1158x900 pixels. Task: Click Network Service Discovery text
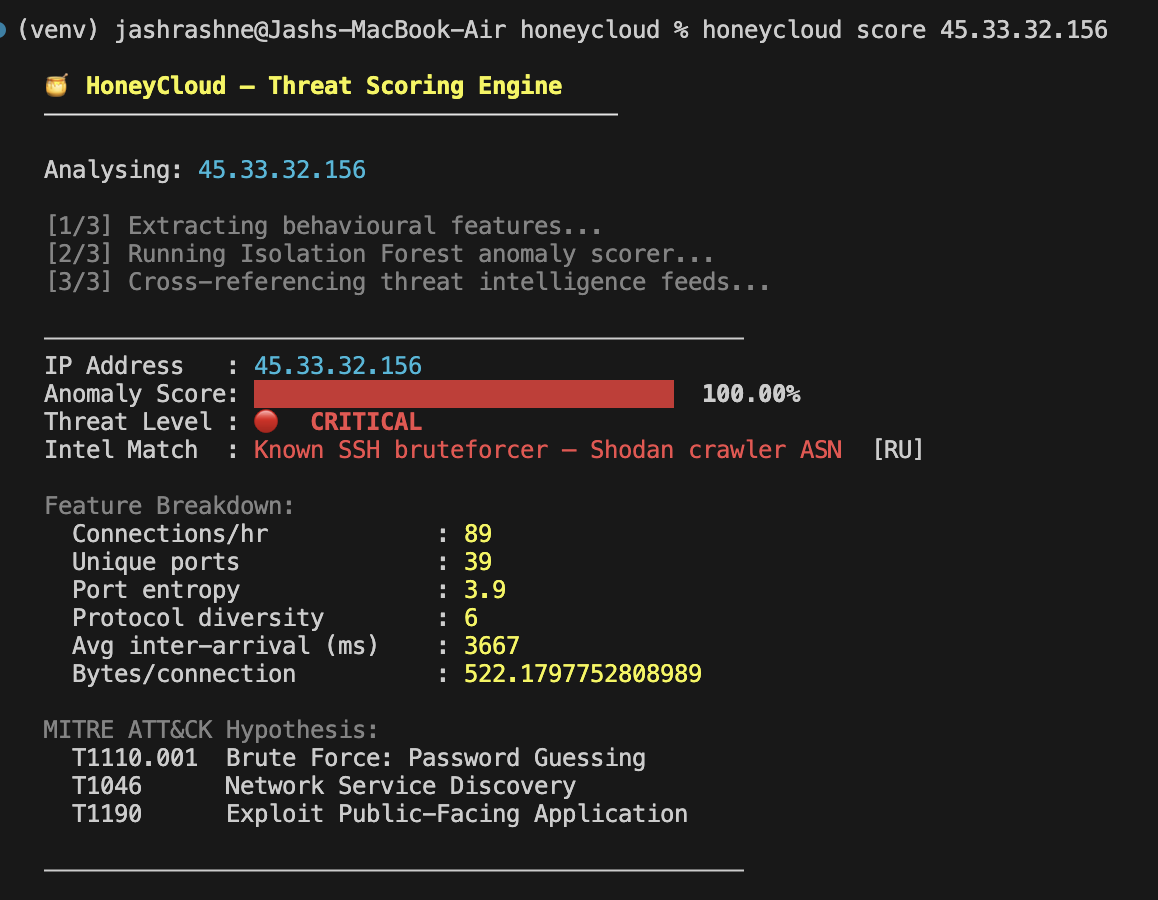[x=400, y=786]
